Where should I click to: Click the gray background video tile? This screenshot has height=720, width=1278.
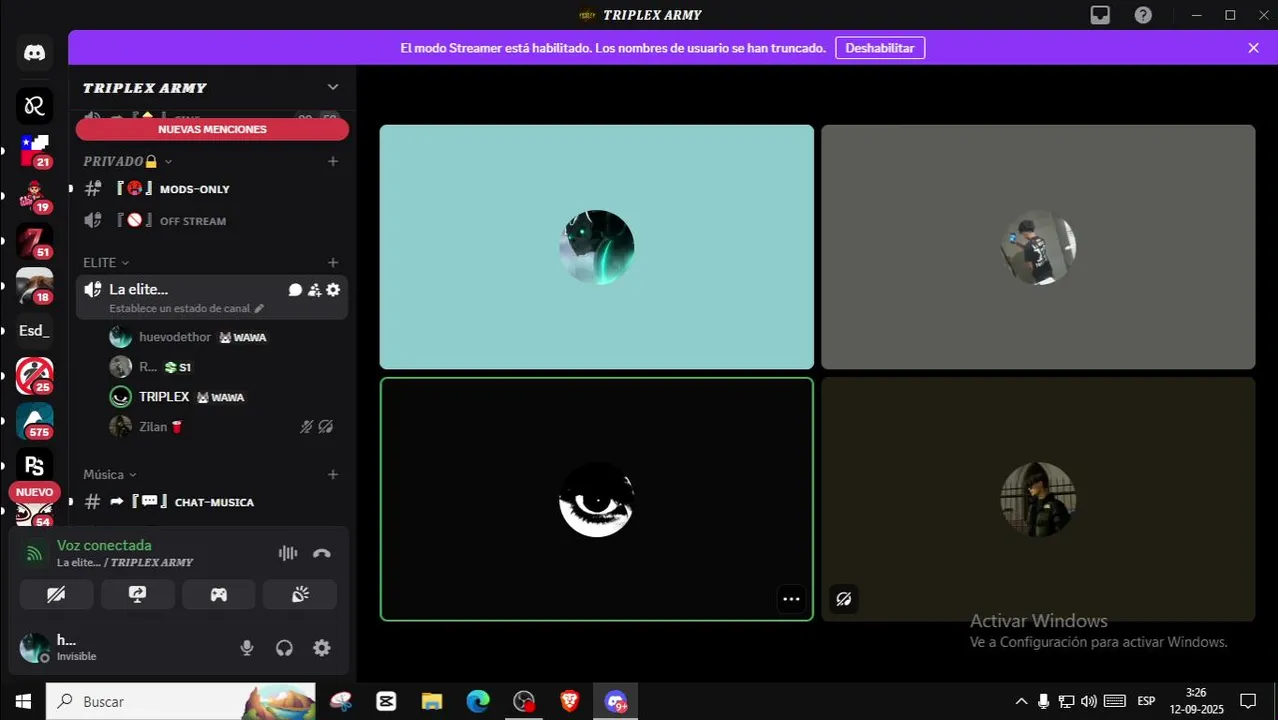[x=1038, y=247]
